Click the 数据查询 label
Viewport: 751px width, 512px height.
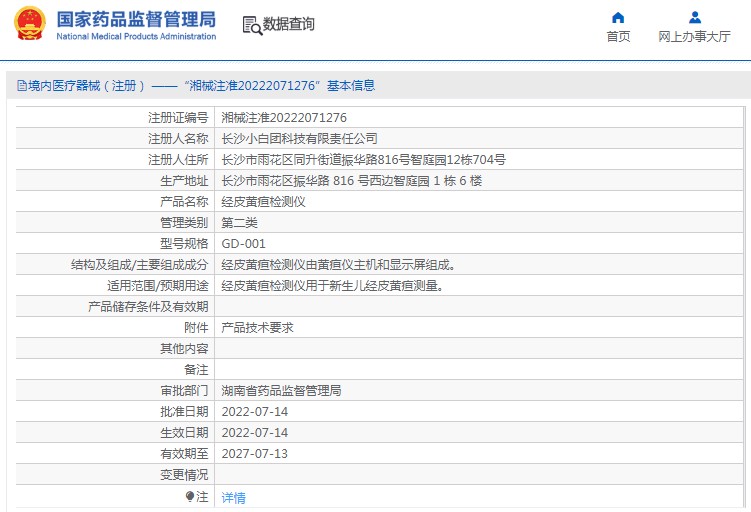pyautogui.click(x=289, y=24)
